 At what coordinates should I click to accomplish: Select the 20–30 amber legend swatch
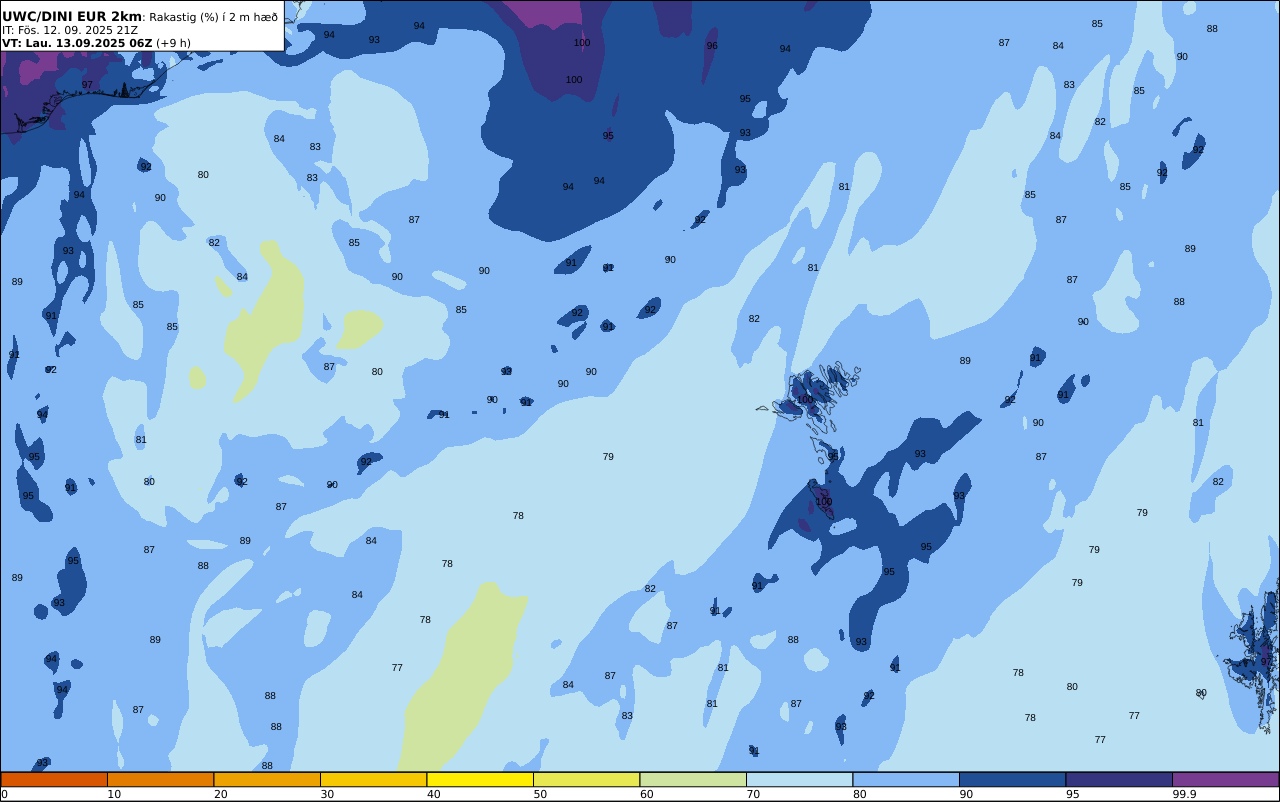pos(267,779)
